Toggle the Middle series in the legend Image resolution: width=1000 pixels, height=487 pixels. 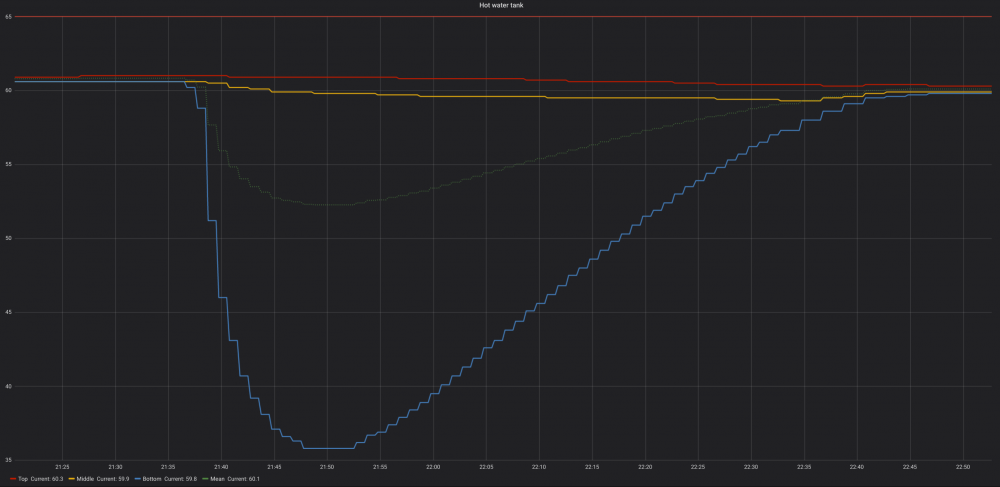(x=84, y=480)
